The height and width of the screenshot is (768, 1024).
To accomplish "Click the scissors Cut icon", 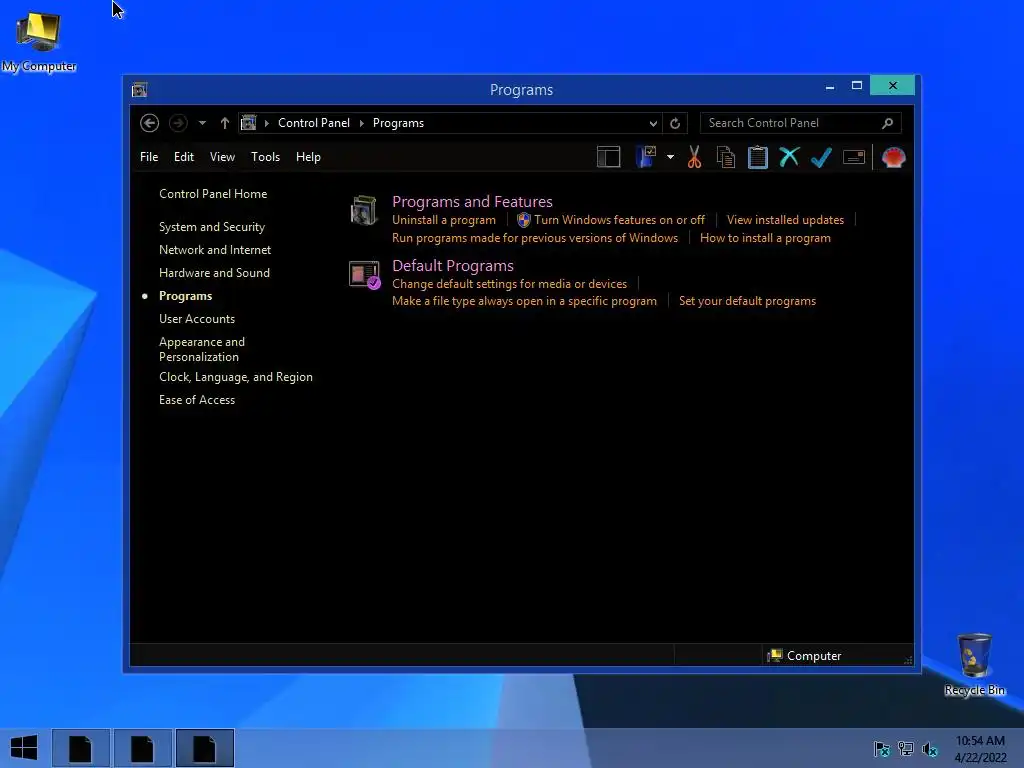I will tap(694, 157).
